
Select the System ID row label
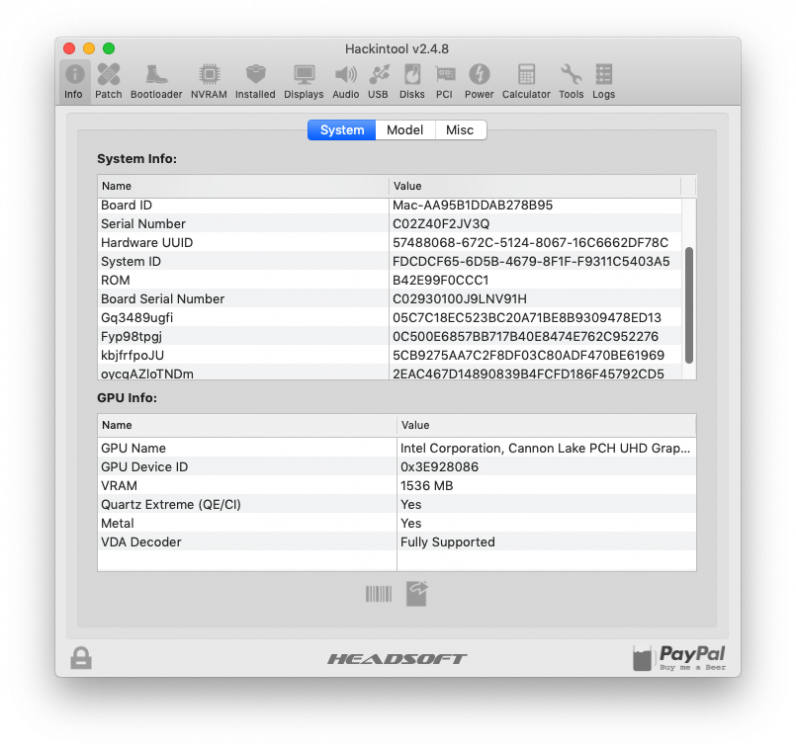(x=131, y=262)
